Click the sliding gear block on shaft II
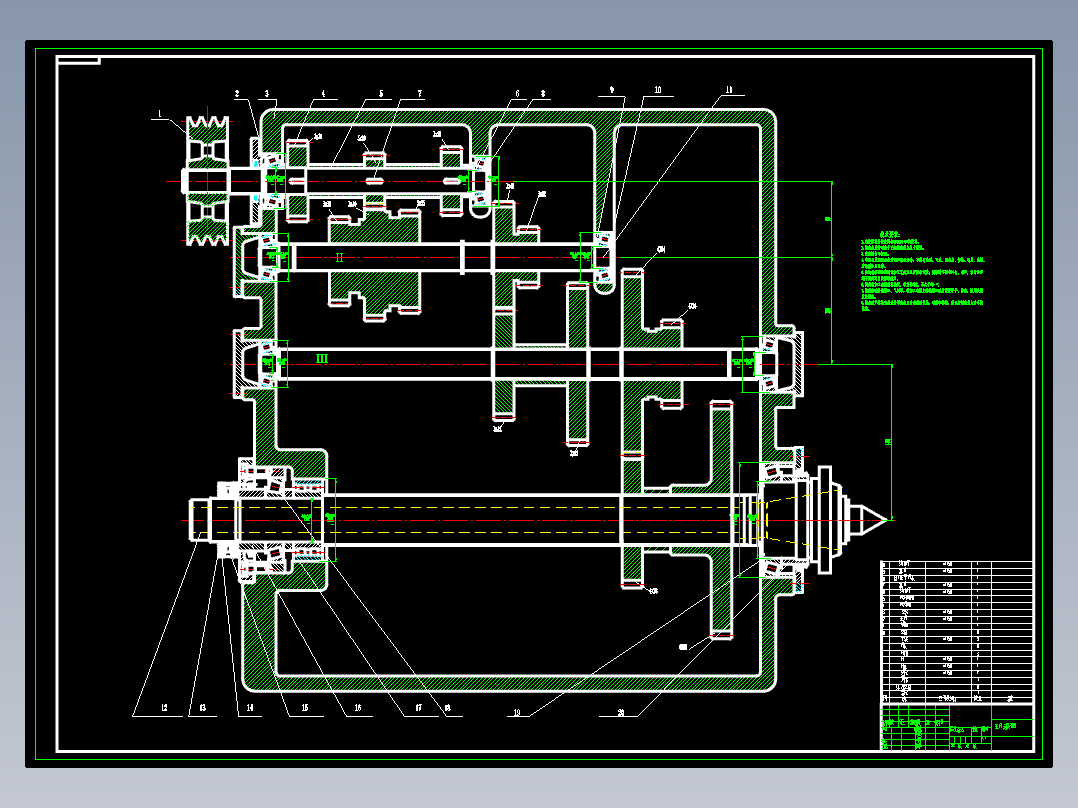The image size is (1078, 808). pyautogui.click(x=374, y=266)
